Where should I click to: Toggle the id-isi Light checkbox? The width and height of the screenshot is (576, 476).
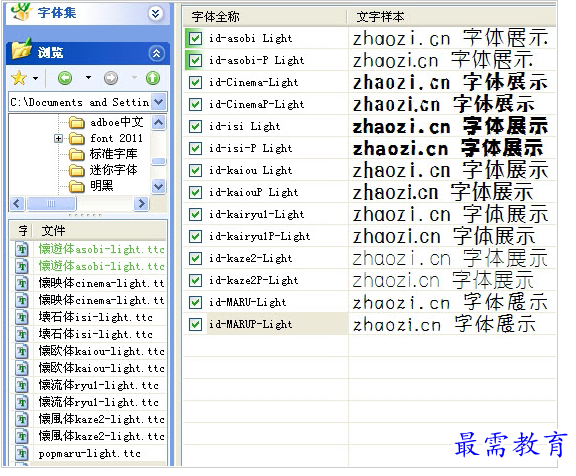195,126
